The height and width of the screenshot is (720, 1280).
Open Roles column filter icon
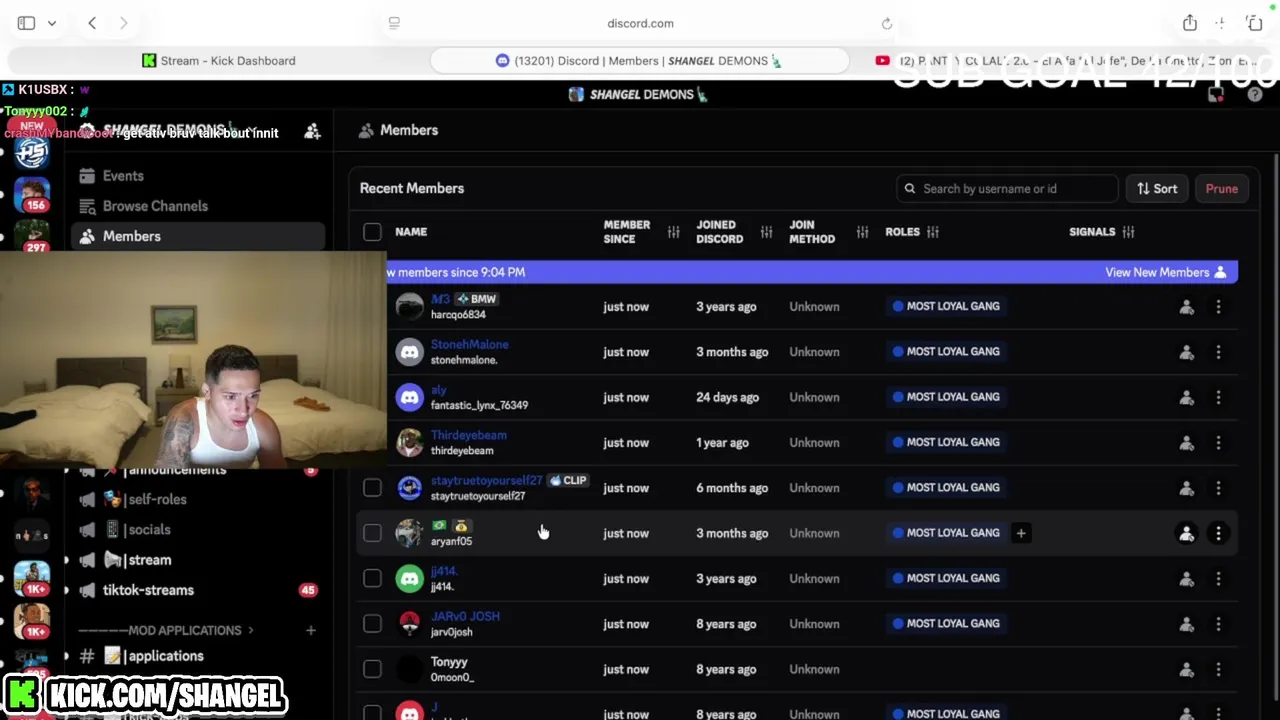tap(932, 232)
